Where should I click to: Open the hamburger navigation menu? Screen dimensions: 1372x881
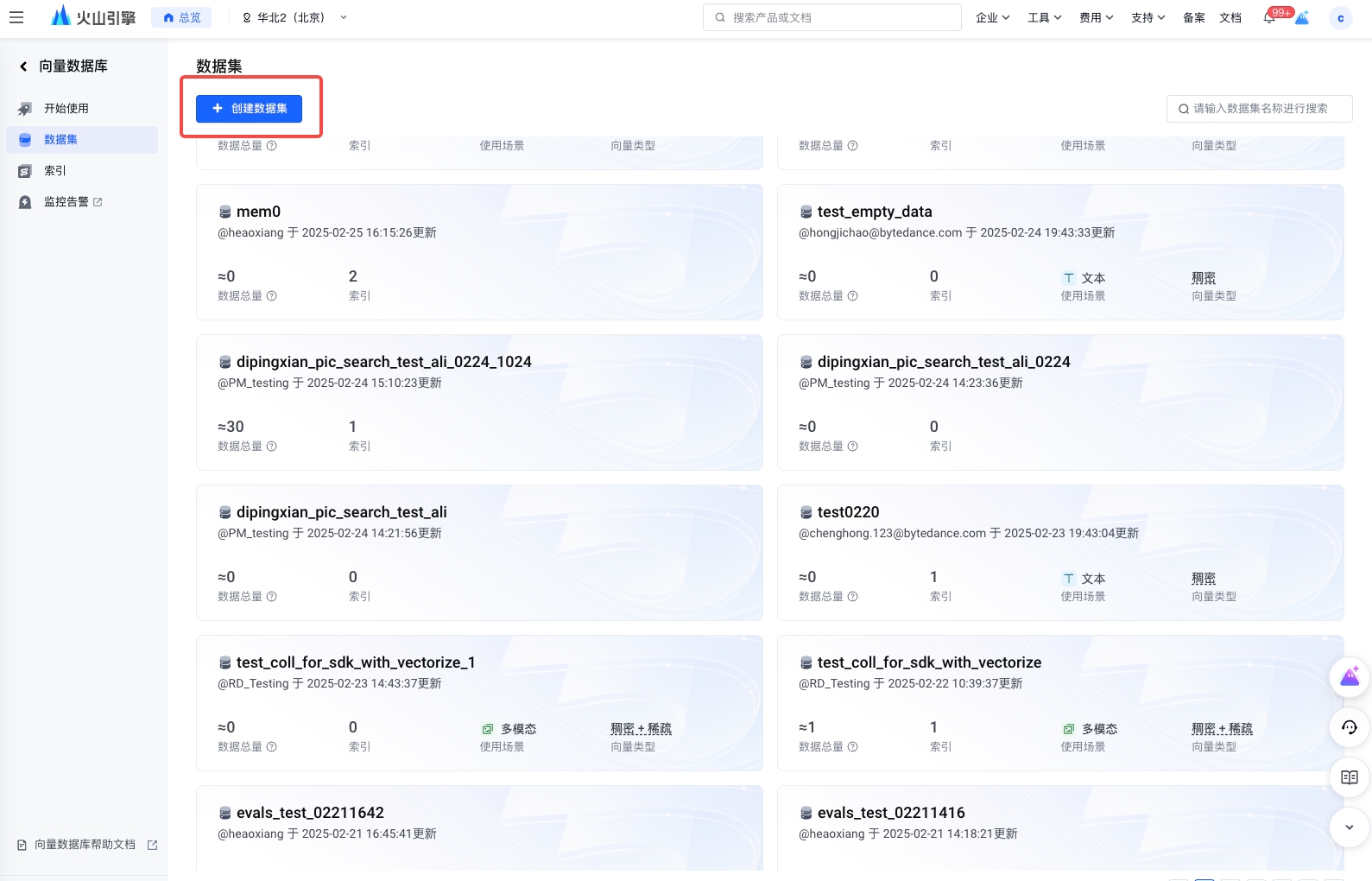coord(16,17)
